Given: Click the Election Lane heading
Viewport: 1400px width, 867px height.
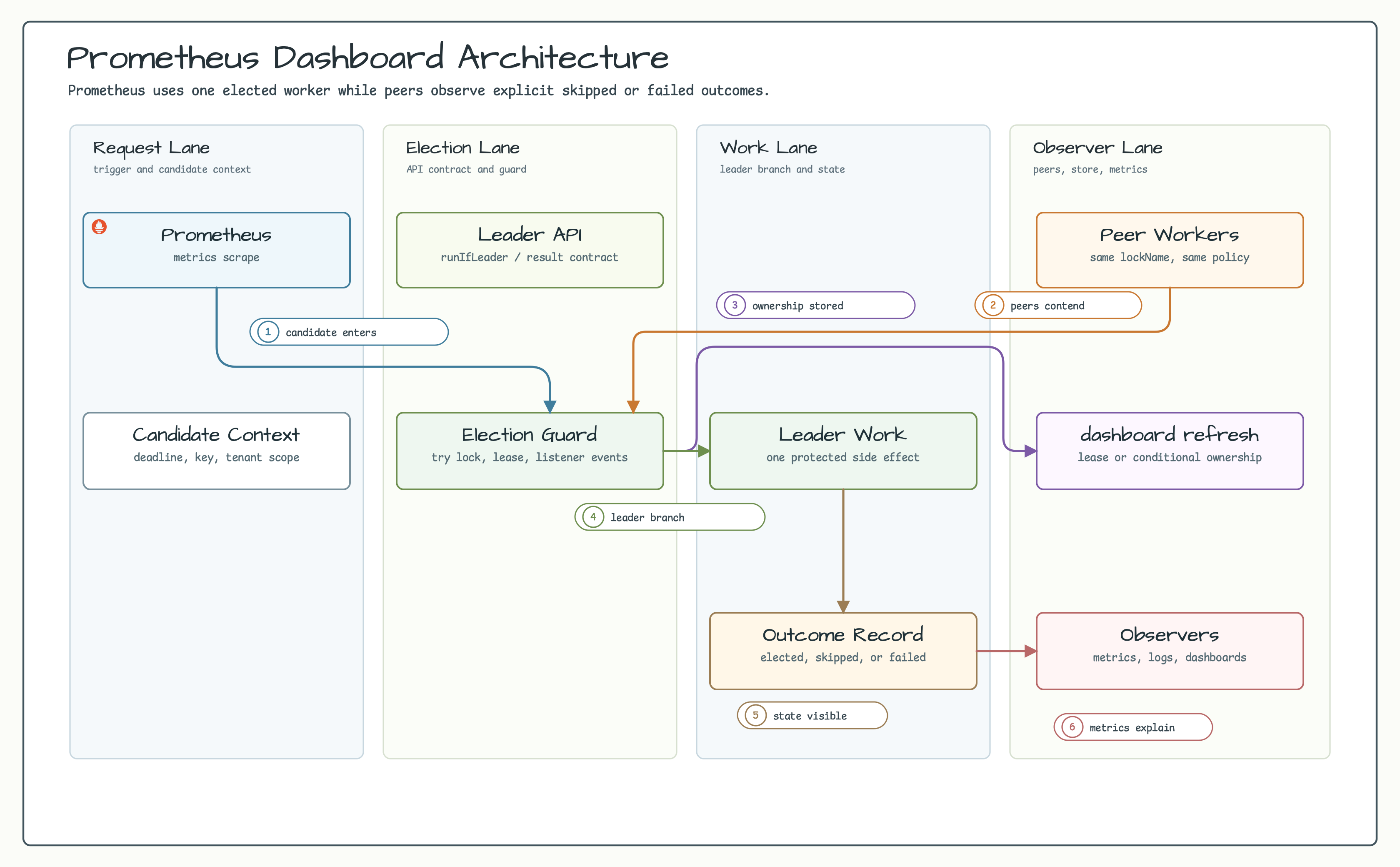Looking at the screenshot, I should [462, 148].
